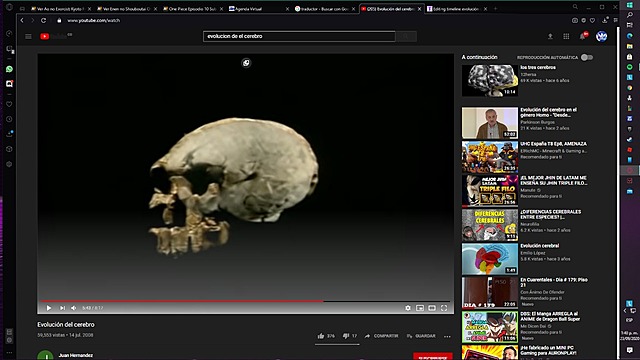Open Windows notification center
The height and width of the screenshot is (360, 640).
click(x=629, y=350)
